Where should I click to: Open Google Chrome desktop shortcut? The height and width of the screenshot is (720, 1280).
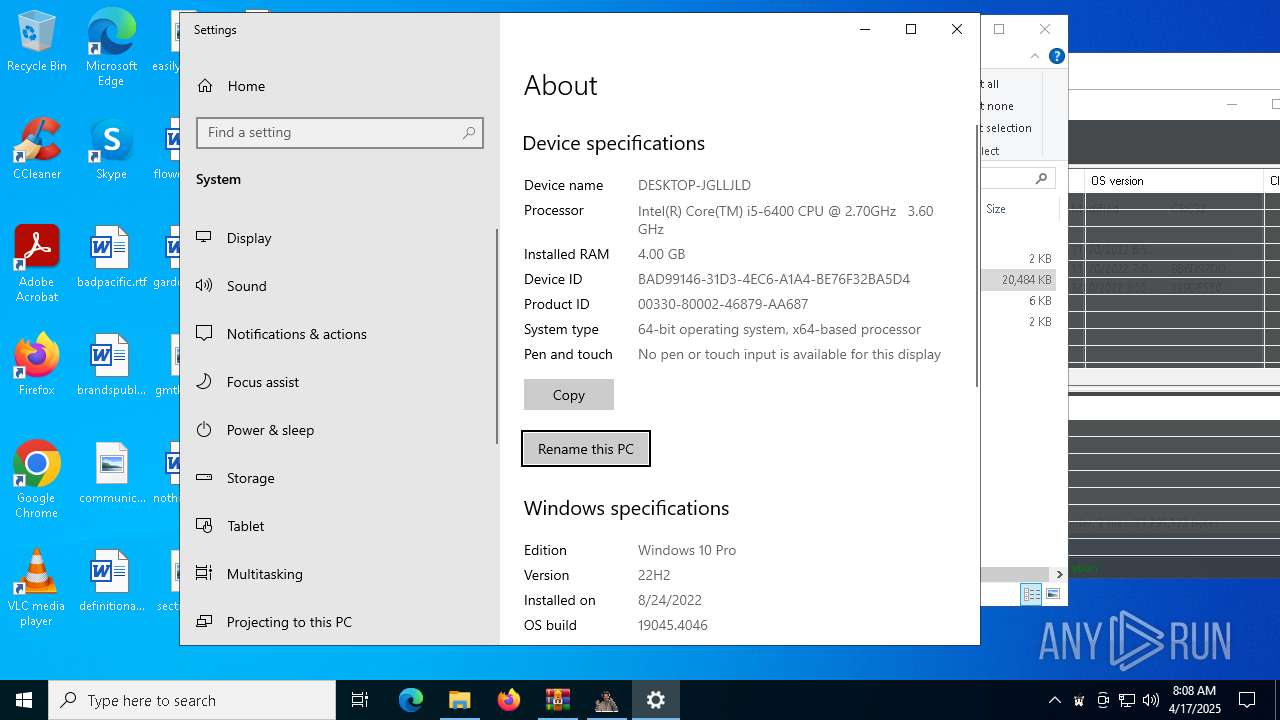point(37,480)
